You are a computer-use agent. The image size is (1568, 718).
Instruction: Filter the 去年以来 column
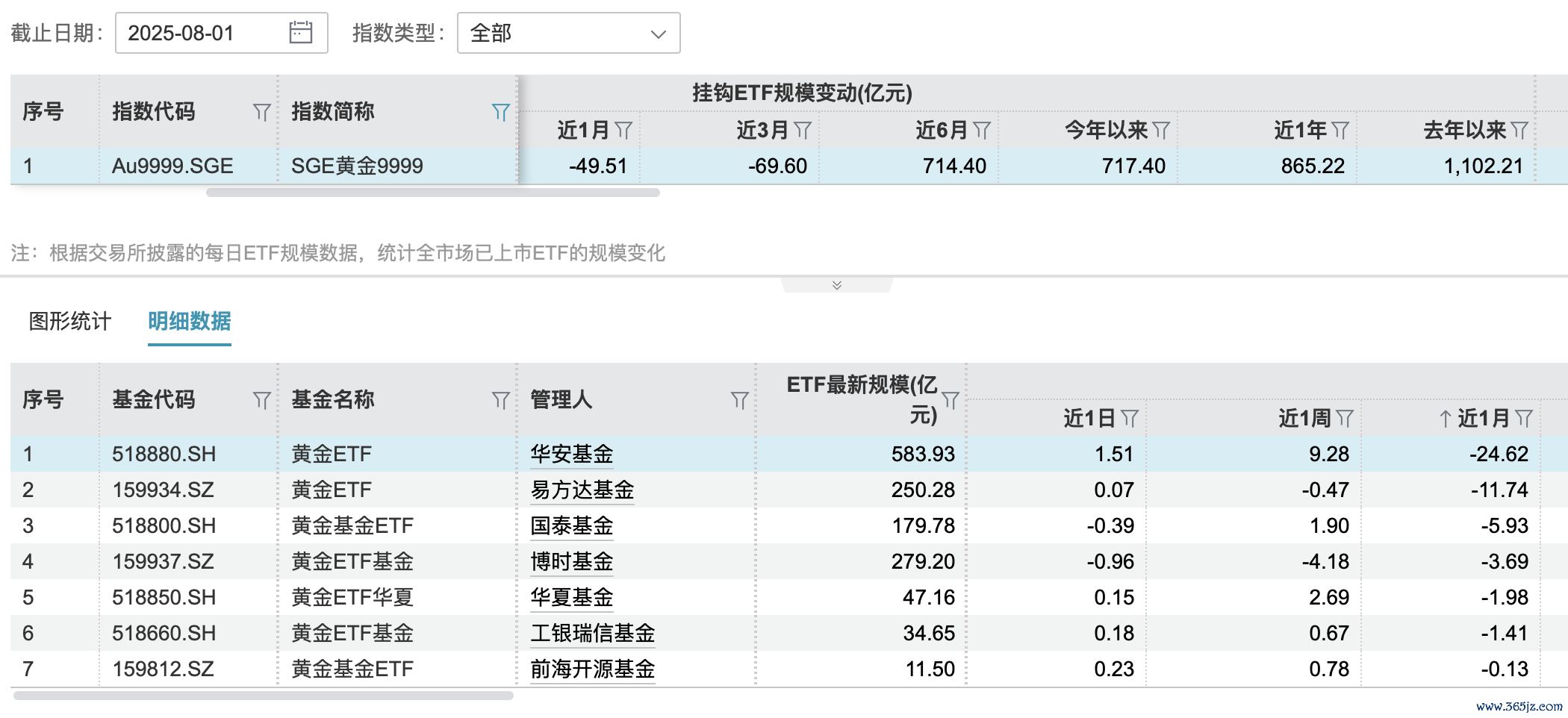pyautogui.click(x=1519, y=131)
